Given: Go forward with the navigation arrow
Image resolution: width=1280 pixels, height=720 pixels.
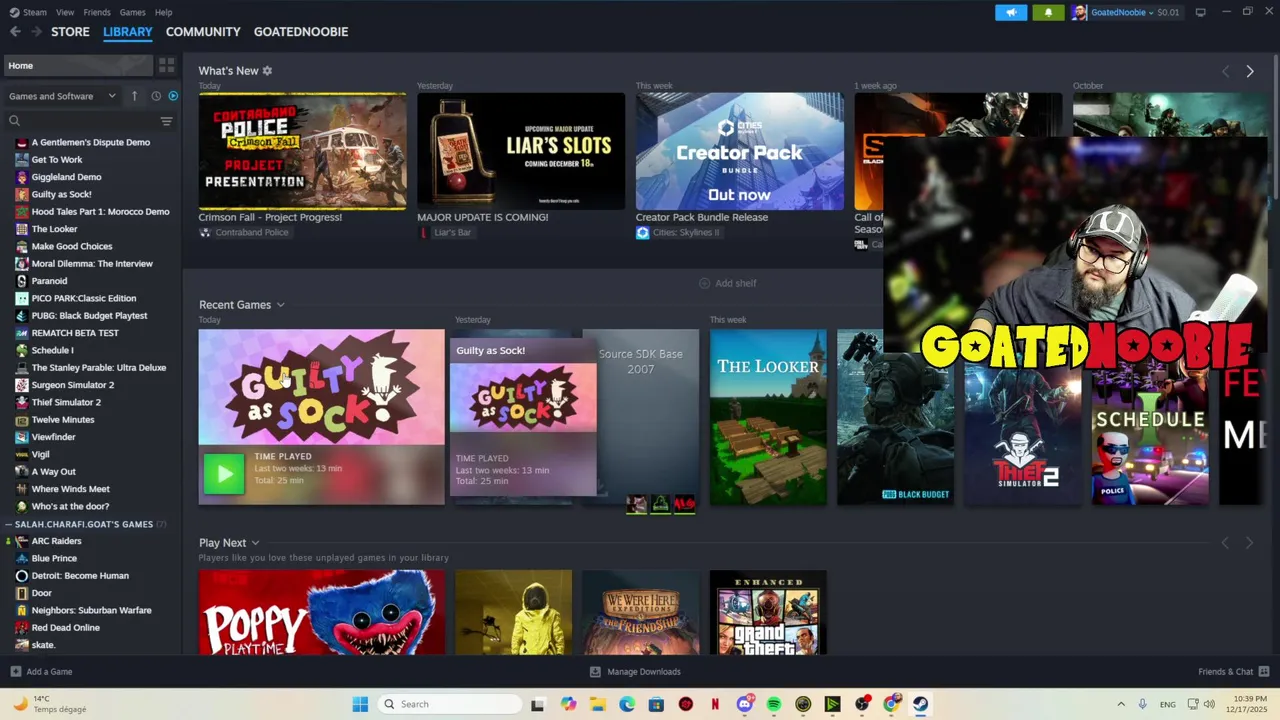Looking at the screenshot, I should click(36, 32).
